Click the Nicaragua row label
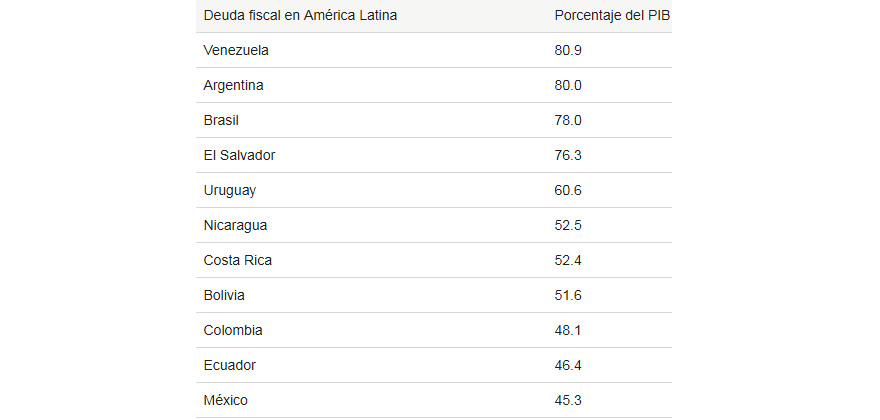880x420 pixels. click(x=235, y=225)
